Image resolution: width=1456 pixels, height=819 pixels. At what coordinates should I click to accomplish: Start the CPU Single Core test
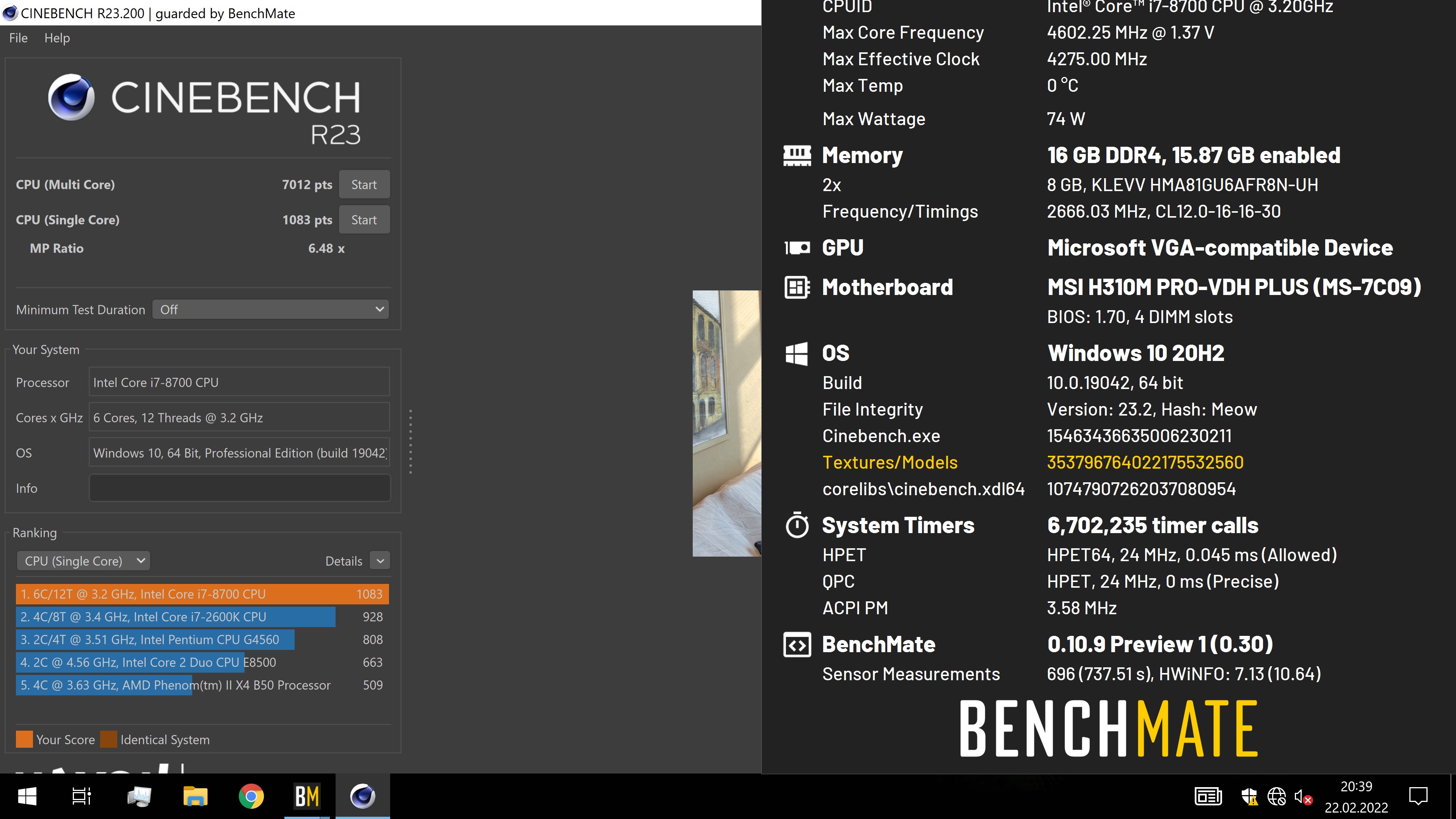click(364, 220)
